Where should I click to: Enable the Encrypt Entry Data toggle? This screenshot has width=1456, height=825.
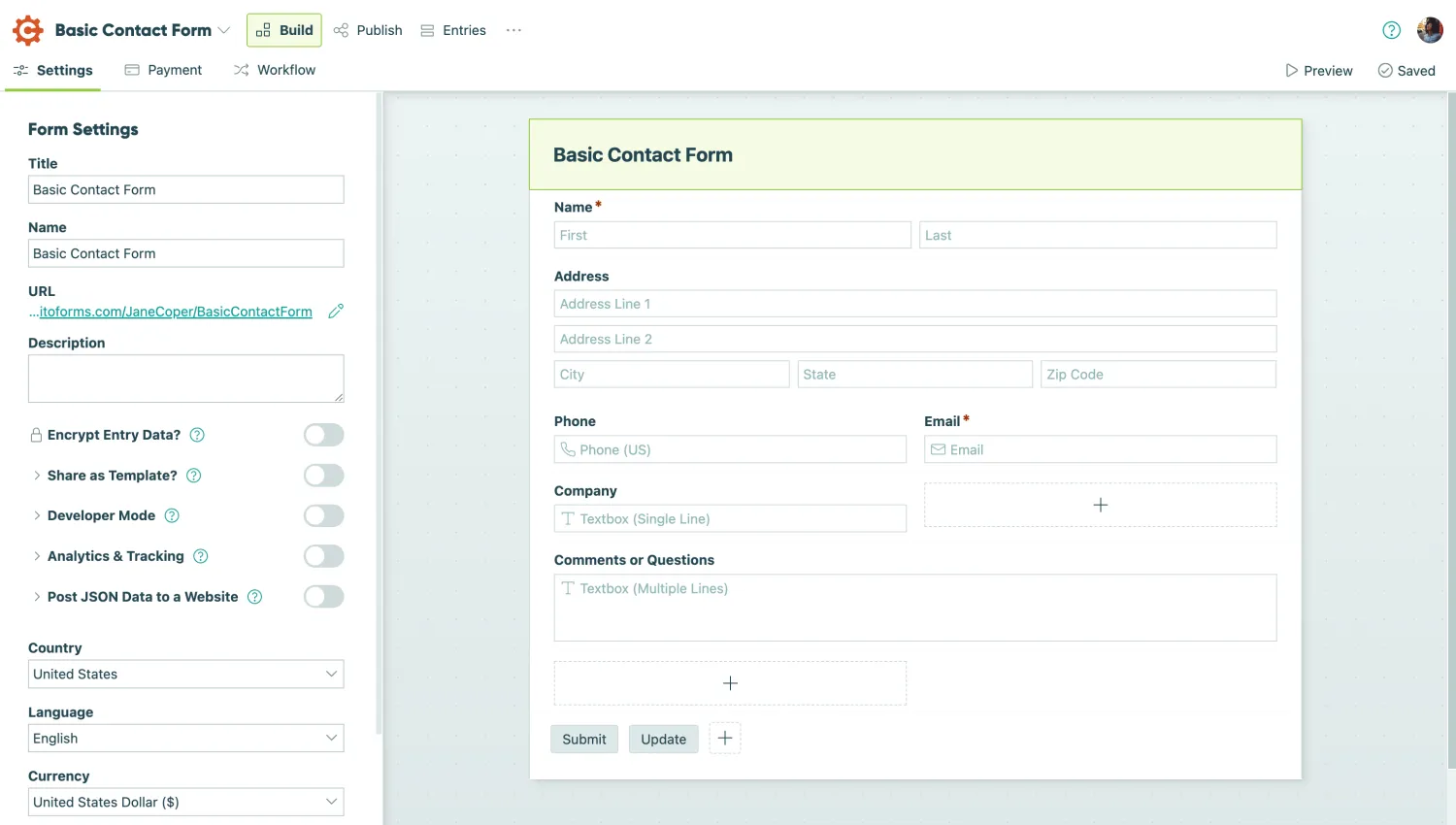[x=323, y=435]
